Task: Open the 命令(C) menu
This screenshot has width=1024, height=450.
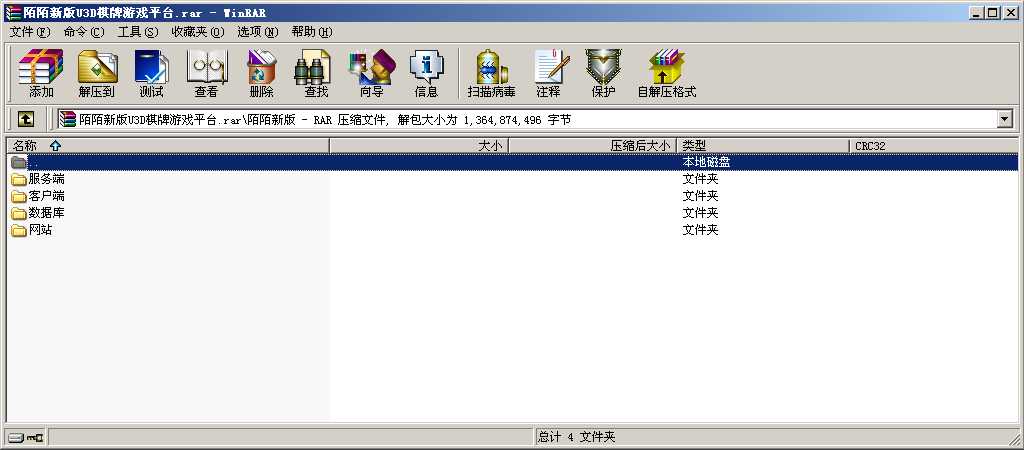Action: (x=84, y=32)
